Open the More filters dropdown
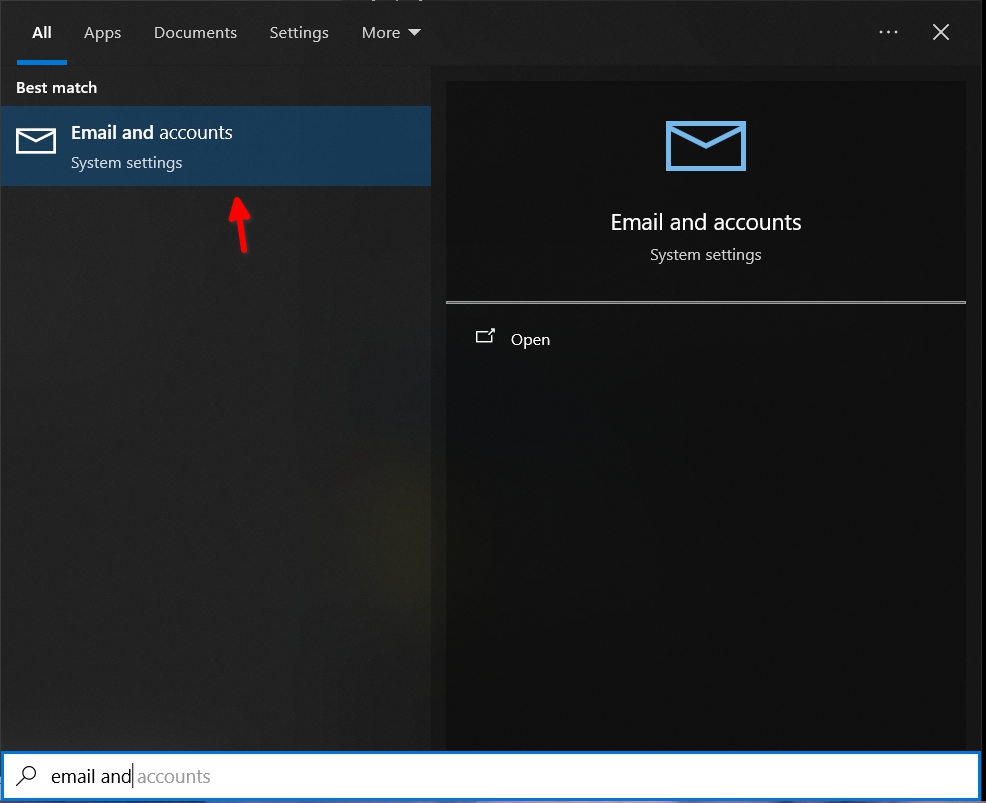986x803 pixels. click(390, 32)
